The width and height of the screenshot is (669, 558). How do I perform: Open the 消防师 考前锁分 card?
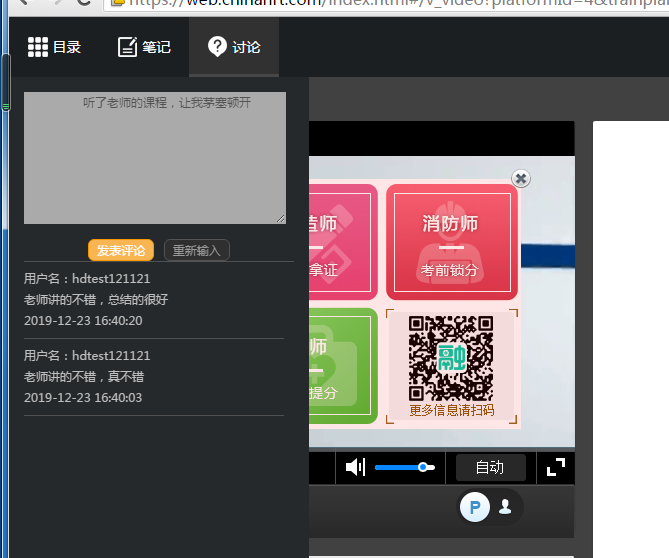tap(452, 242)
